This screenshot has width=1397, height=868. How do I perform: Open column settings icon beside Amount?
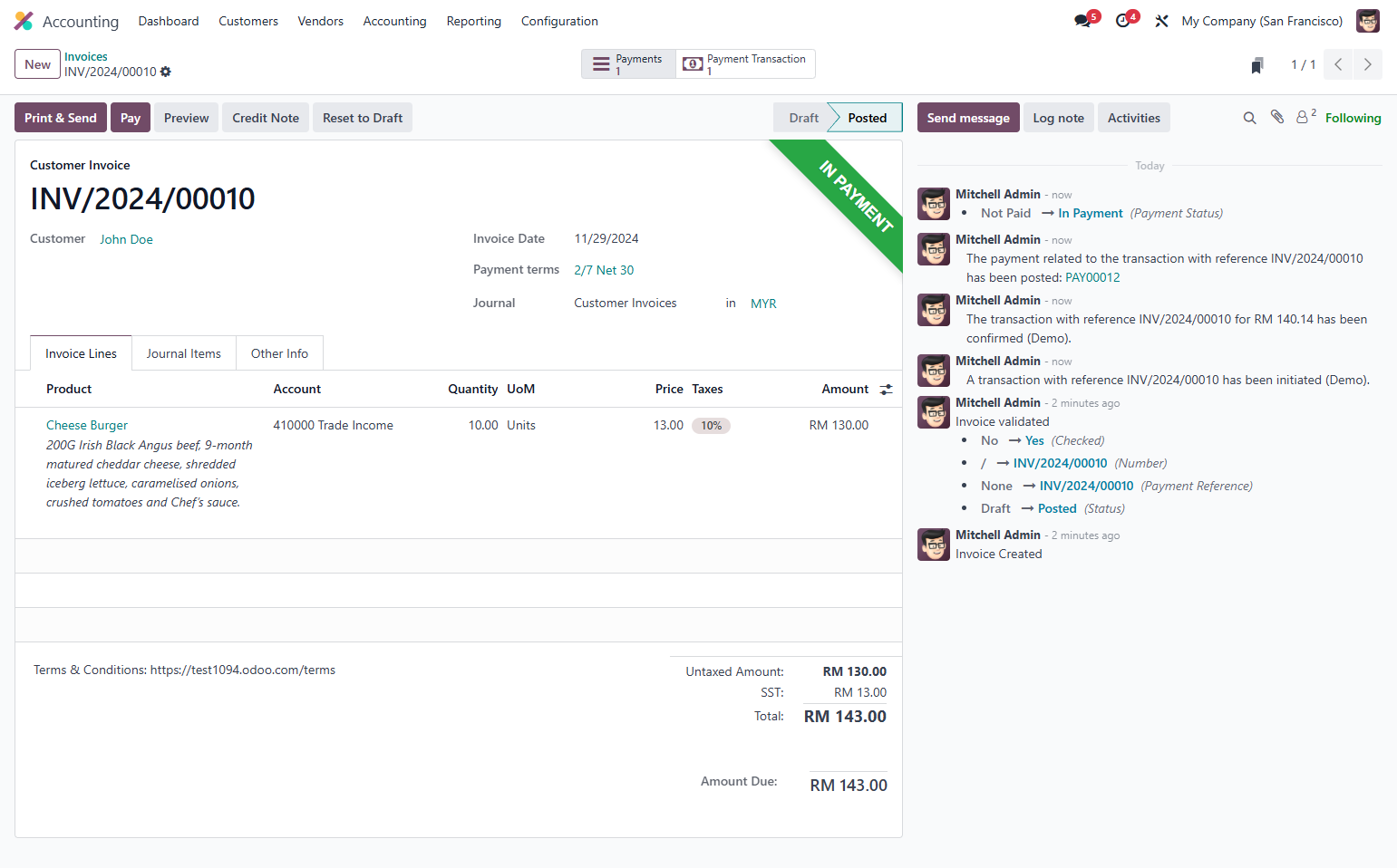(886, 389)
